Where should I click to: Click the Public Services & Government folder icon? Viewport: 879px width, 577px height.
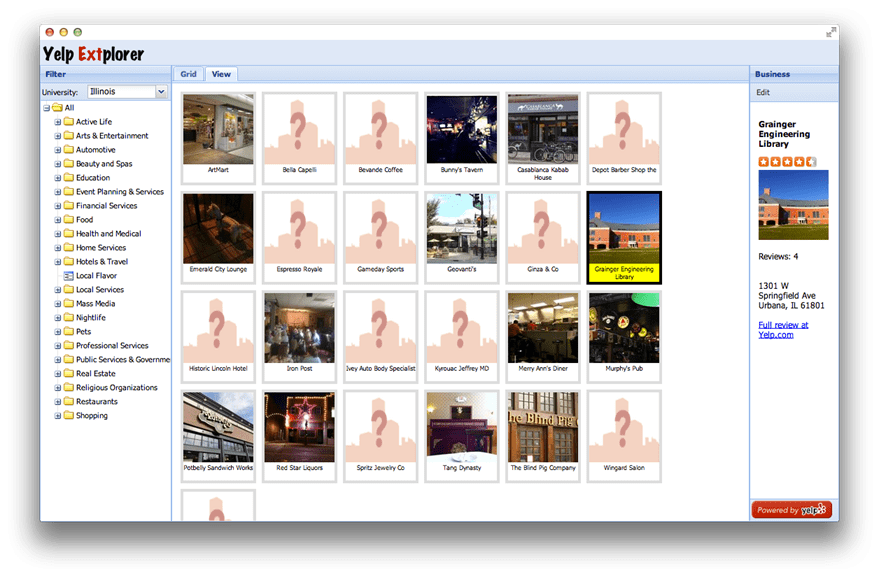(x=68, y=359)
